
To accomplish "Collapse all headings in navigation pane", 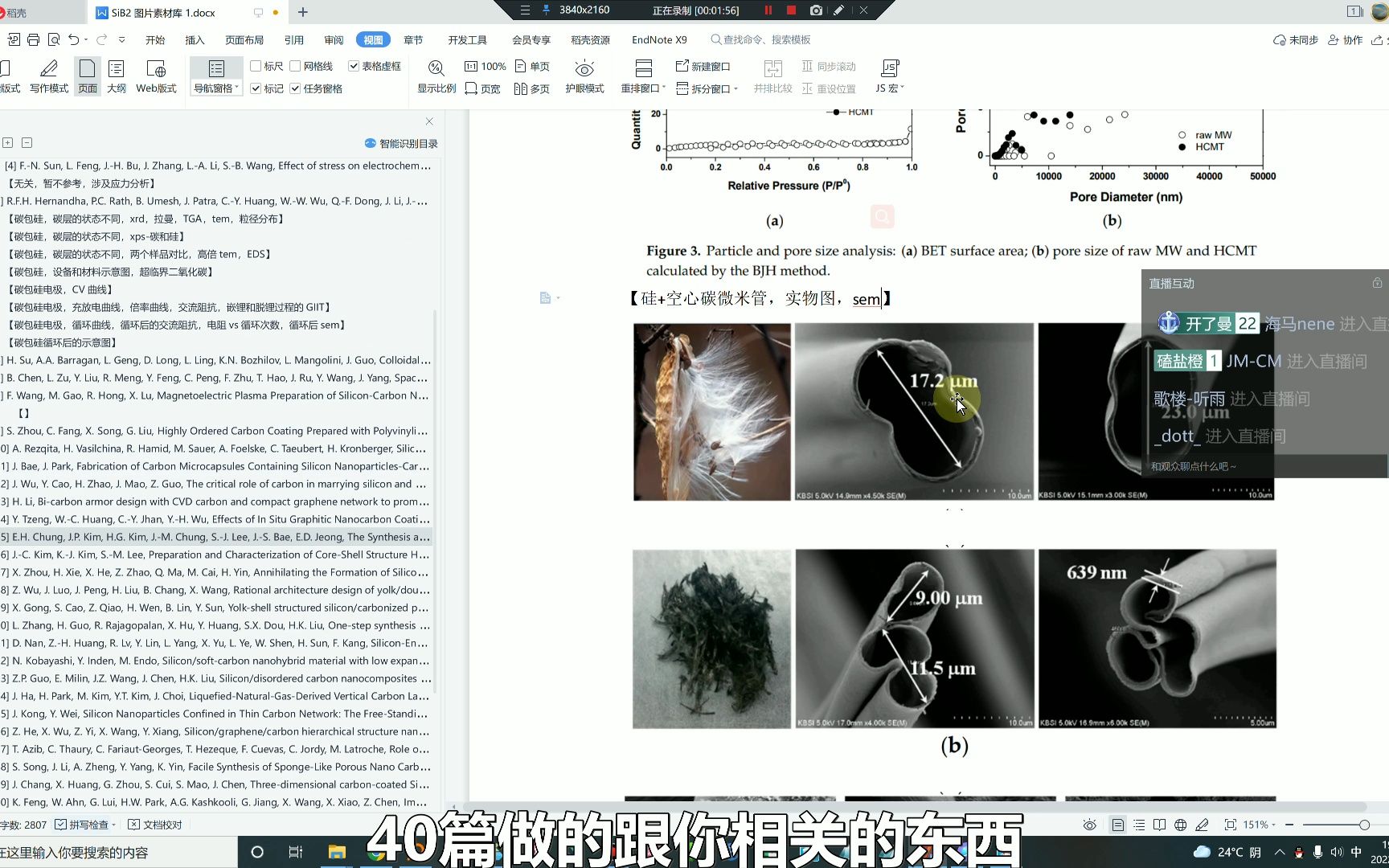I will click(27, 142).
